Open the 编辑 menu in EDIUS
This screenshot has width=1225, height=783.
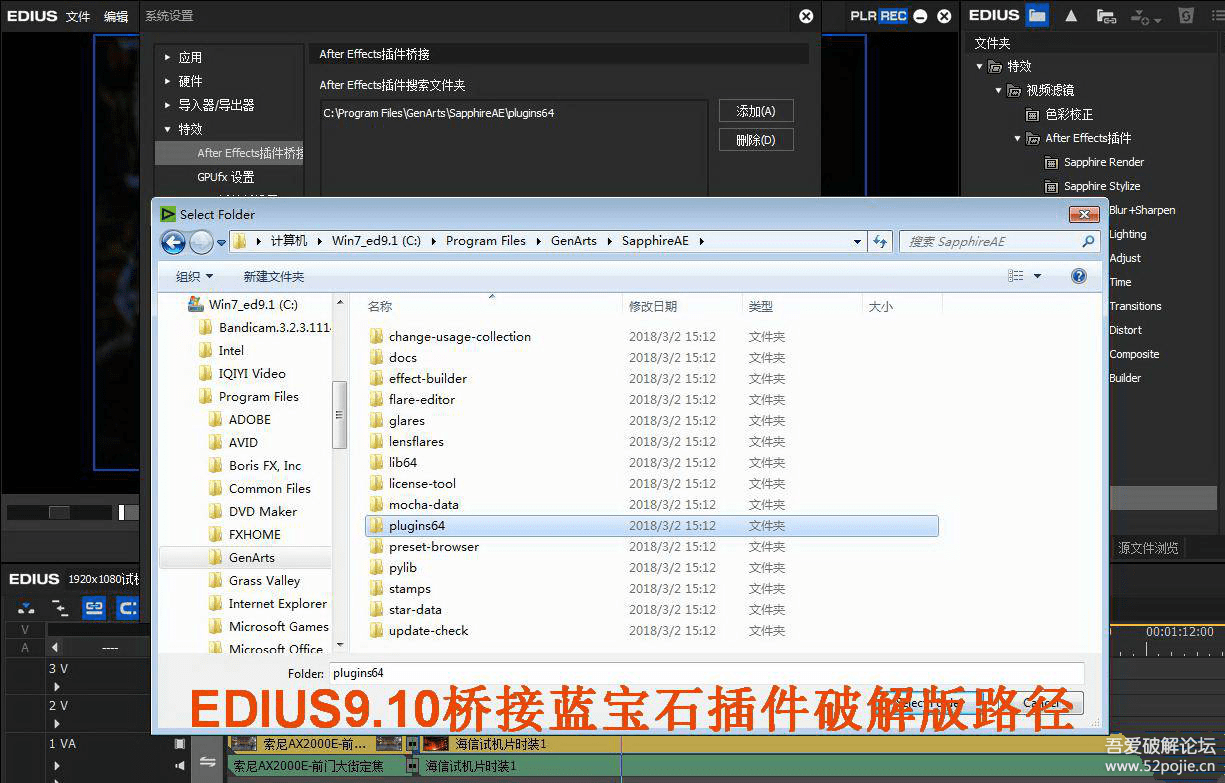(116, 16)
